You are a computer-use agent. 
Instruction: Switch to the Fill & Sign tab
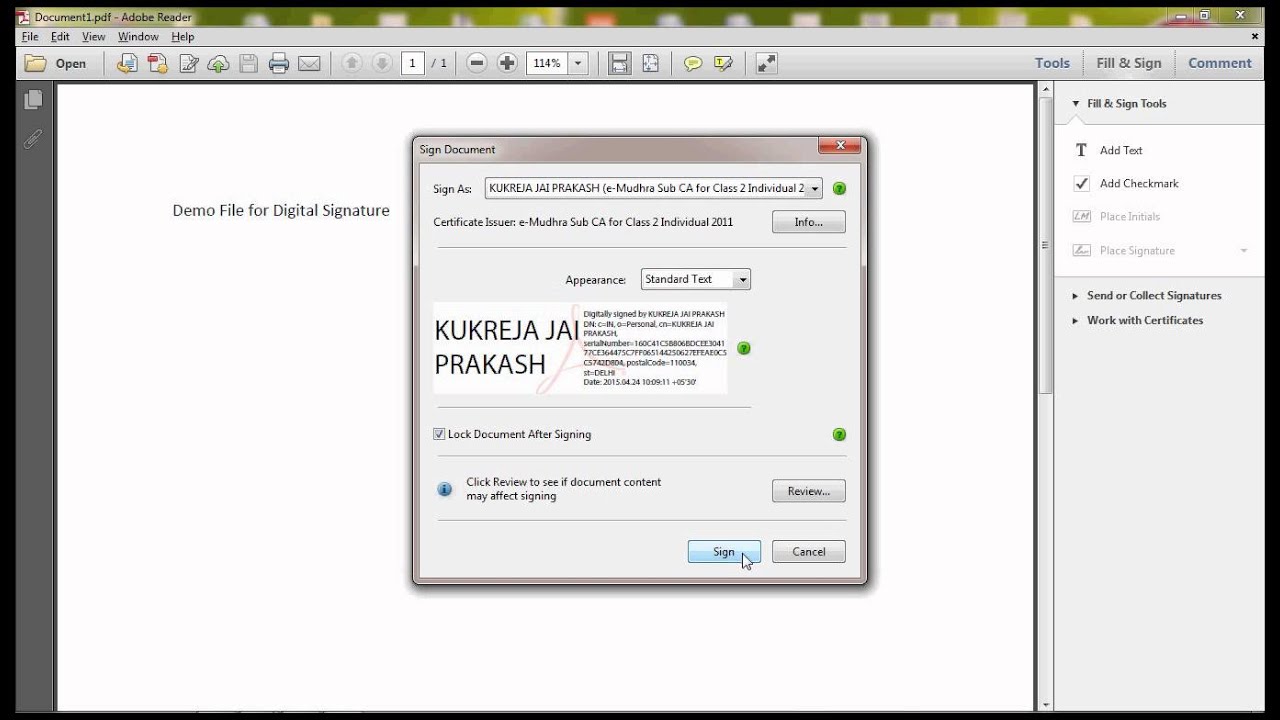point(1129,63)
